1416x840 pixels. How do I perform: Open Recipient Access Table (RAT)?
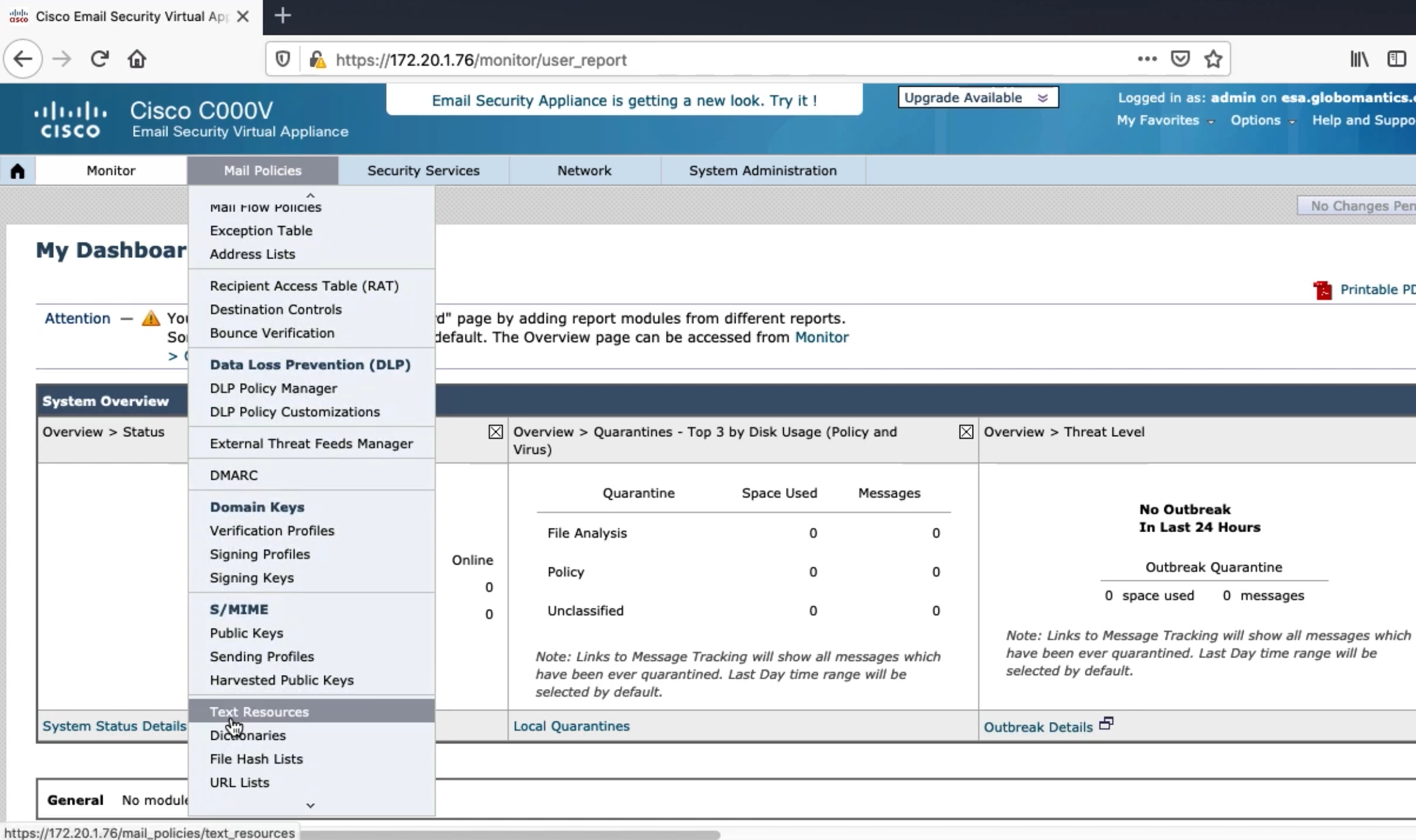tap(304, 286)
